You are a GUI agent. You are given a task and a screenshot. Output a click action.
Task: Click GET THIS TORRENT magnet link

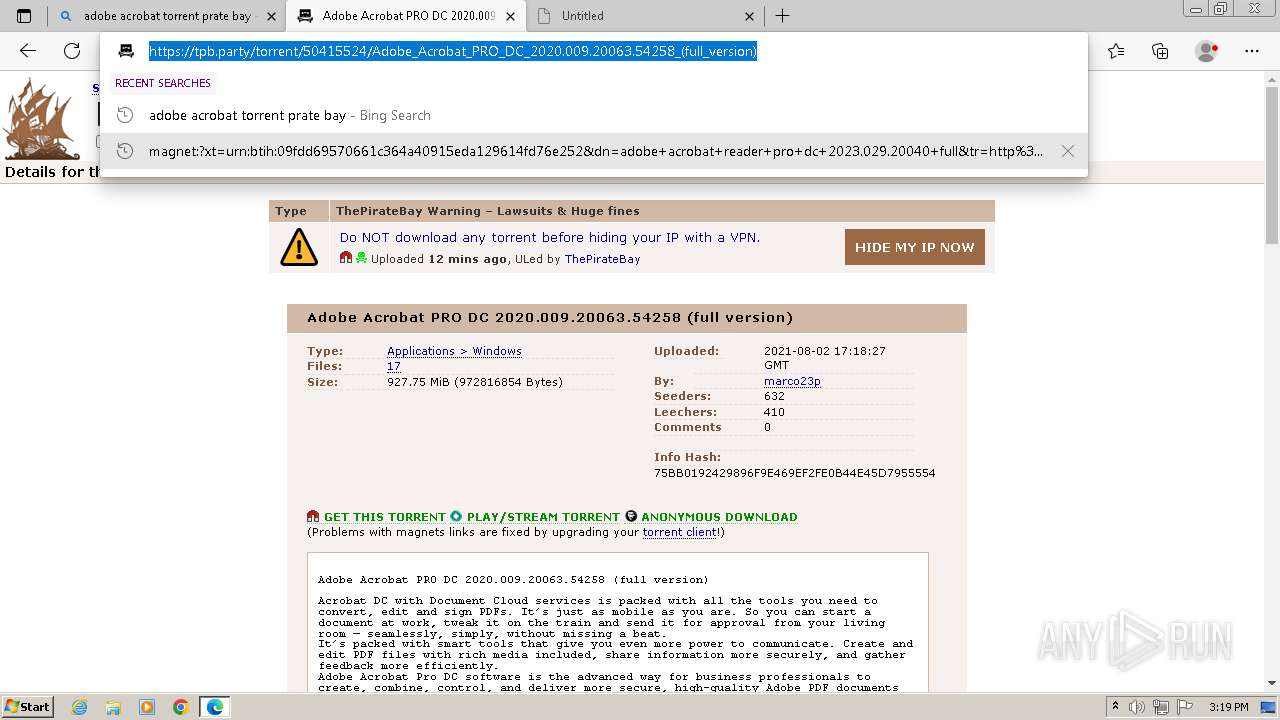pyautogui.click(x=384, y=517)
